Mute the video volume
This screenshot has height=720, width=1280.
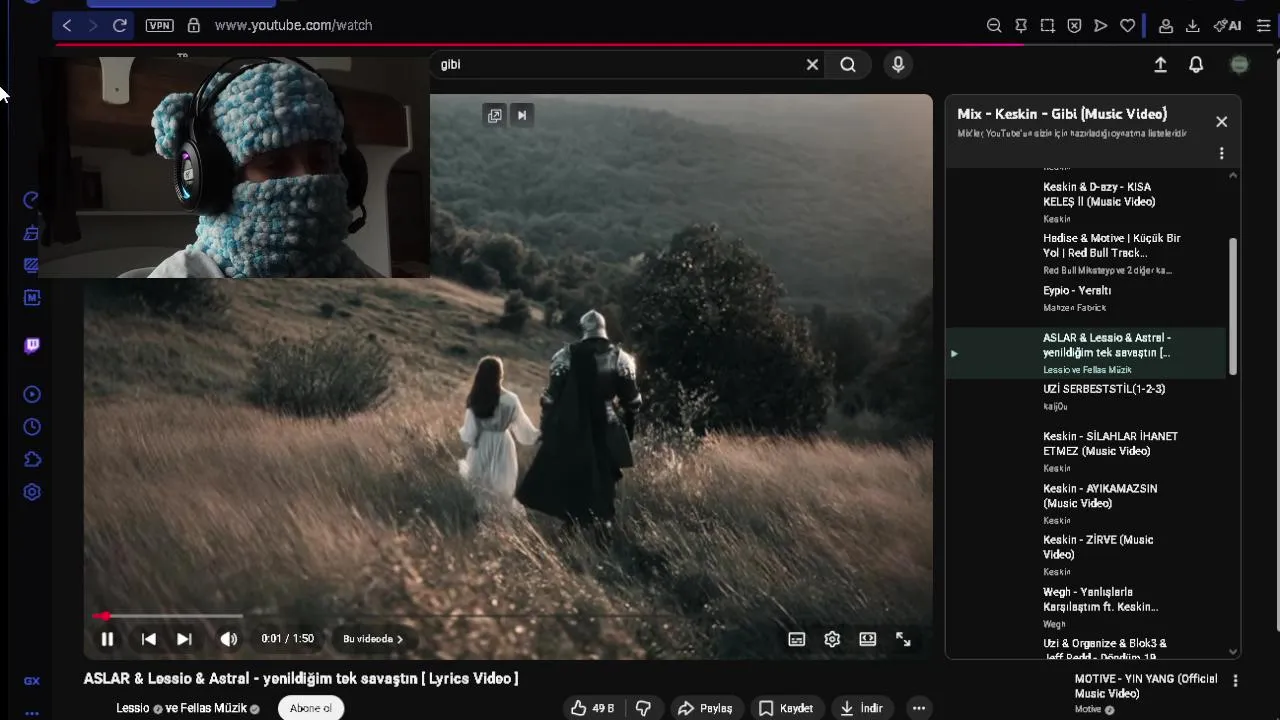229,639
